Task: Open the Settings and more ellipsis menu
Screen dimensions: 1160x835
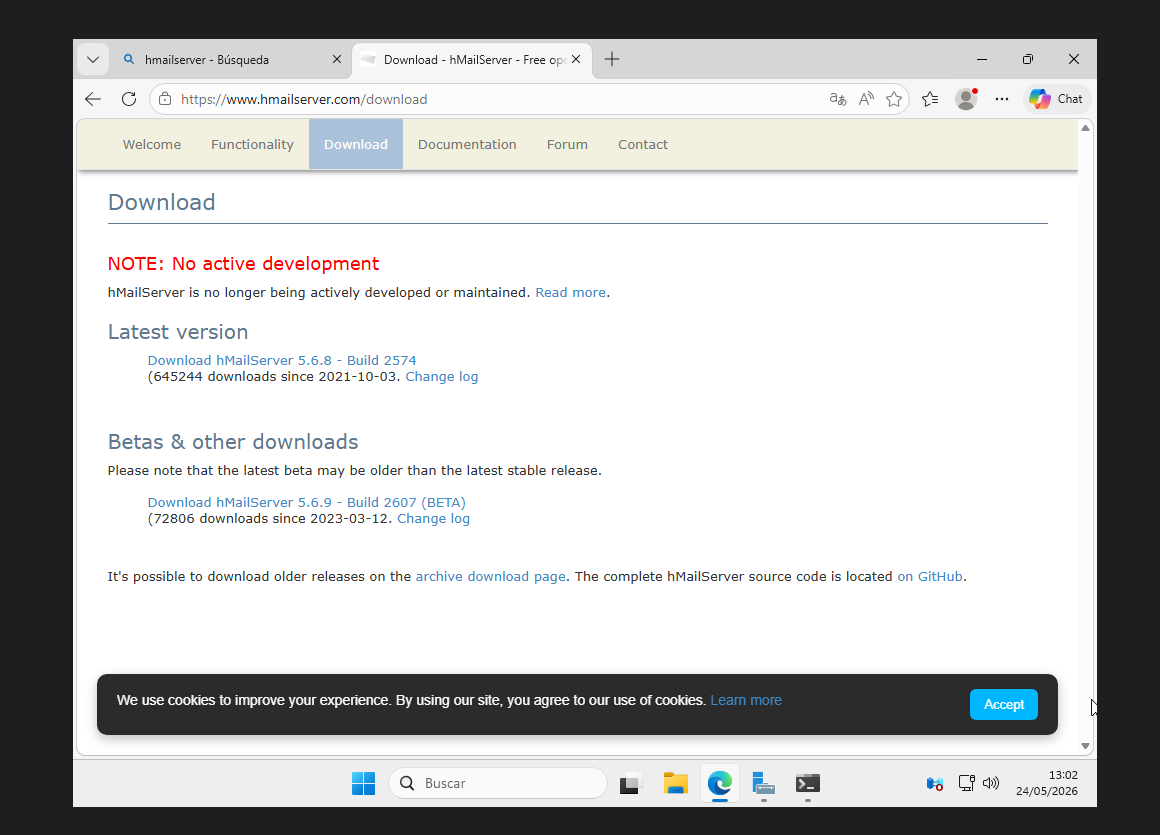Action: pos(1002,99)
